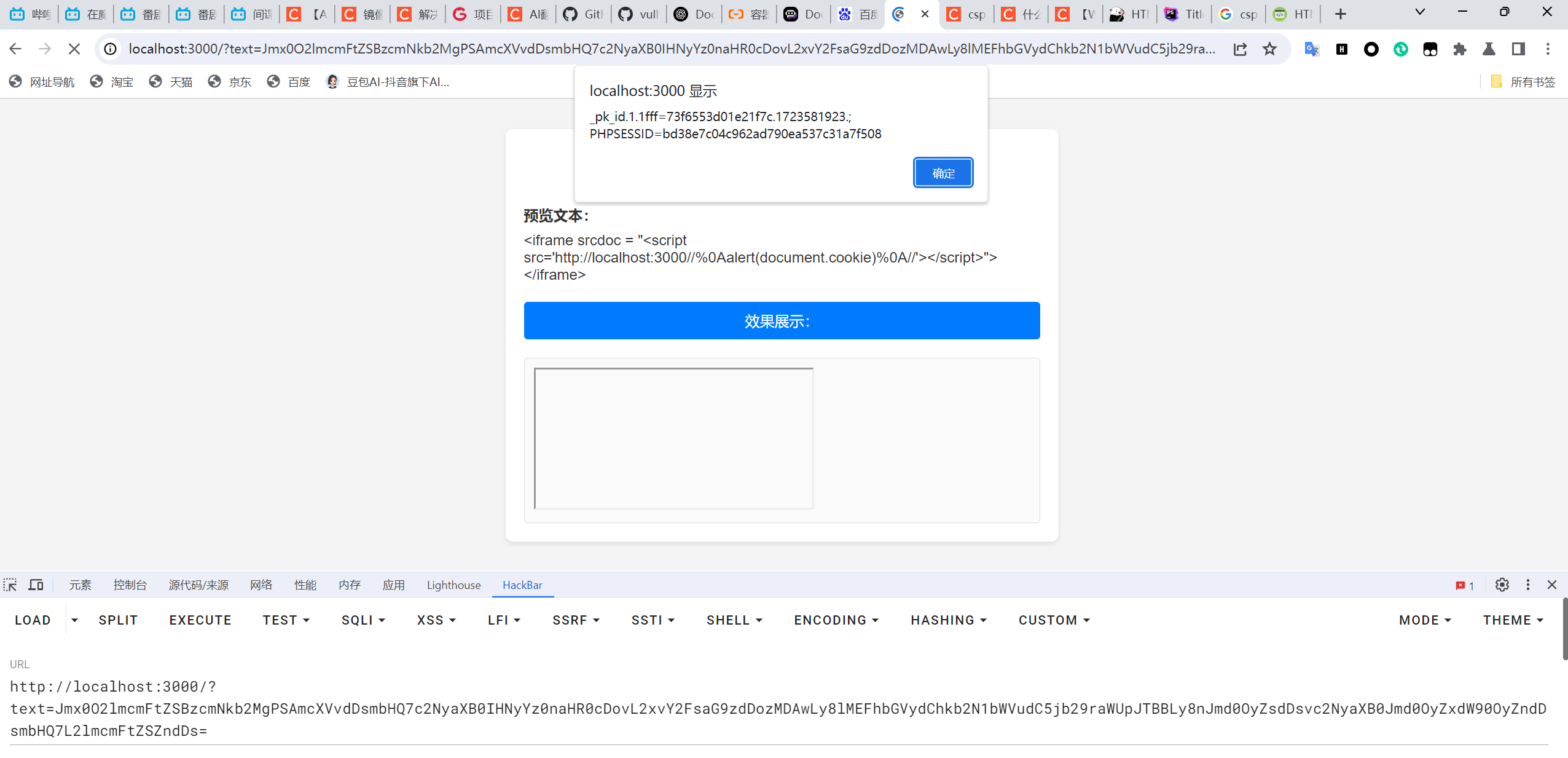Click the HackBar panel vertical scrollbar
Image resolution: width=1568 pixels, height=758 pixels.
1564,628
